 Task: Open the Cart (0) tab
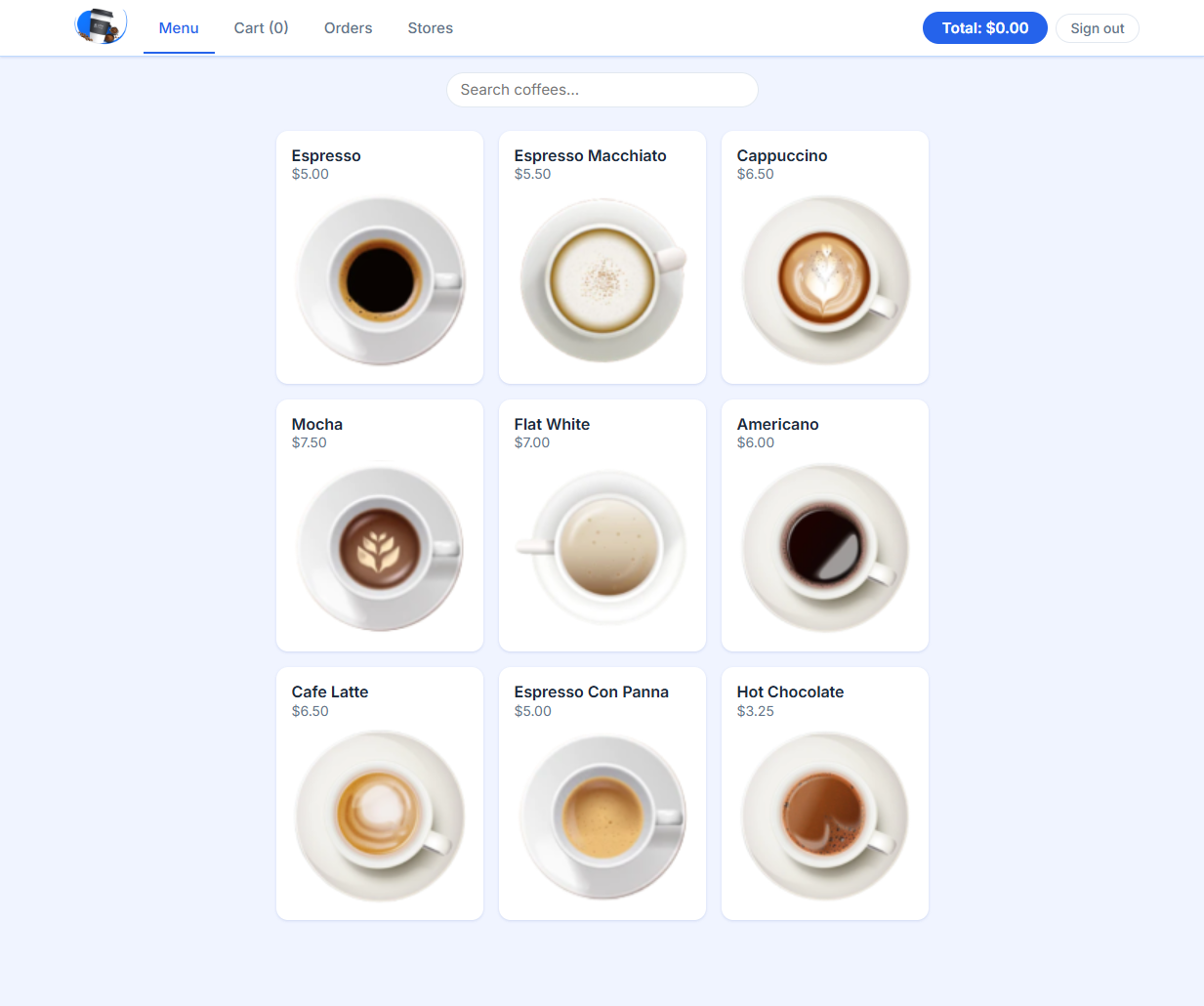click(261, 28)
